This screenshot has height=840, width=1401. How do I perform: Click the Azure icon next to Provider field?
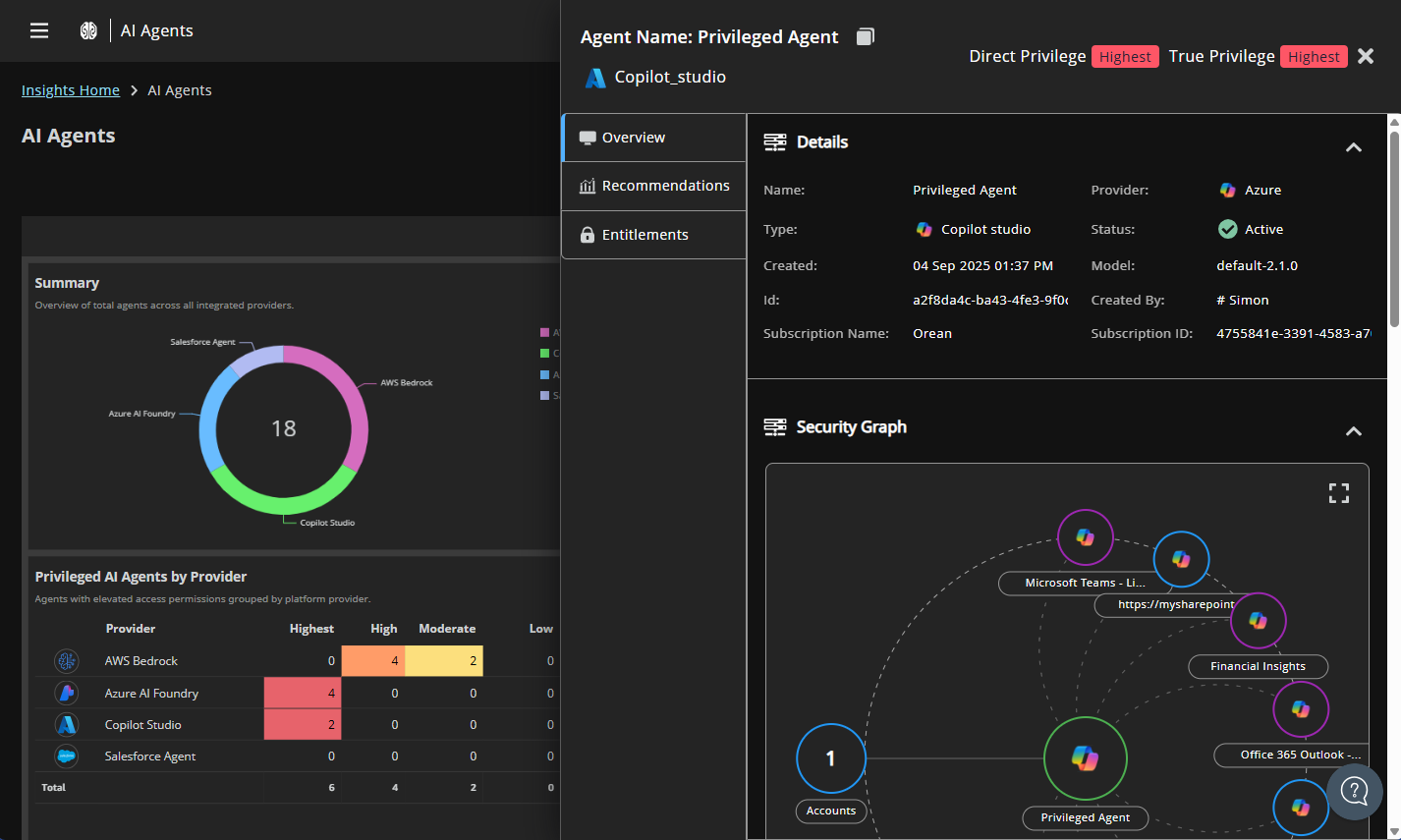(x=1227, y=190)
